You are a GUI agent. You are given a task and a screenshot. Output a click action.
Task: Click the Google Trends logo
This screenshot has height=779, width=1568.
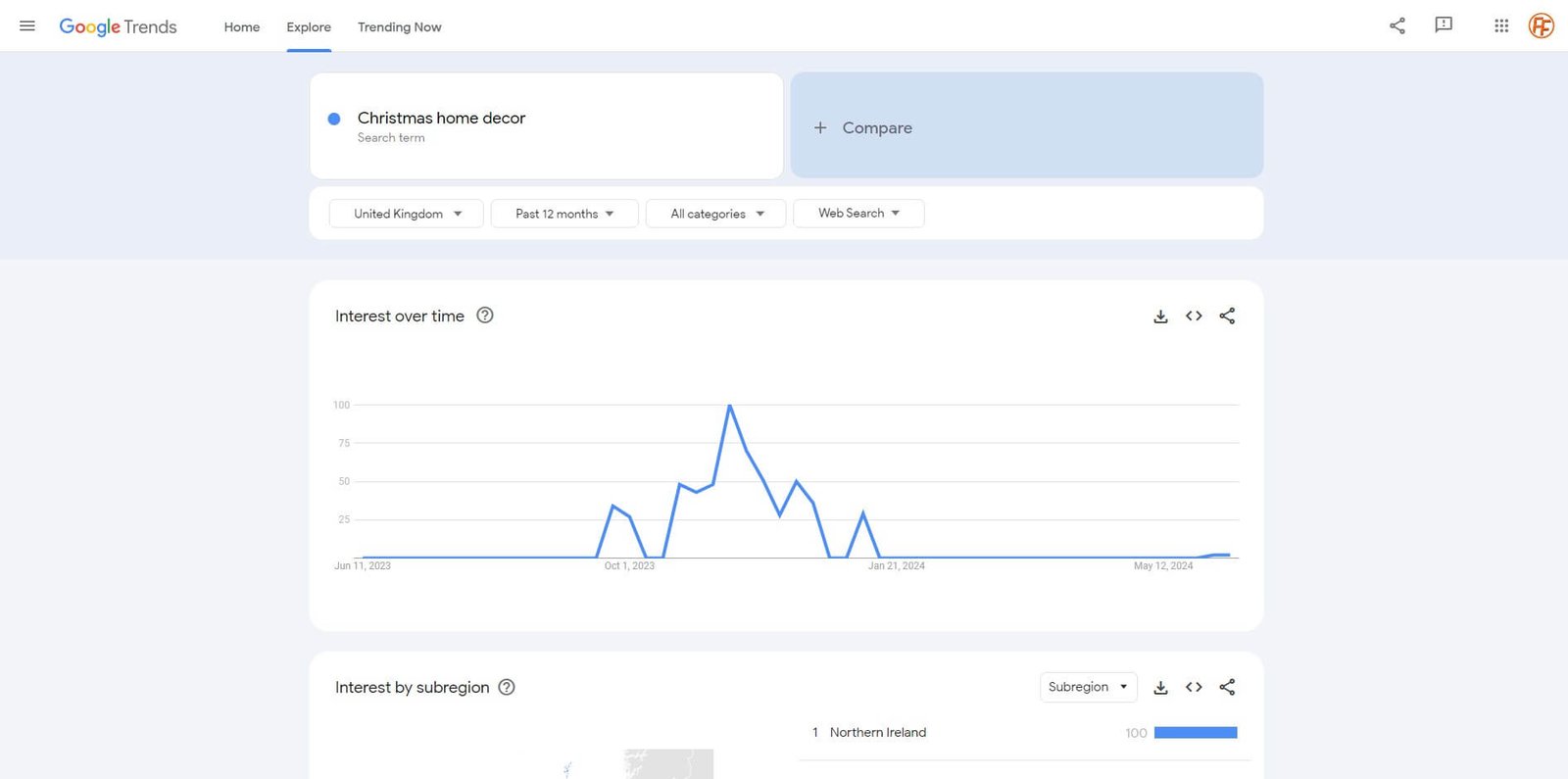point(118,26)
